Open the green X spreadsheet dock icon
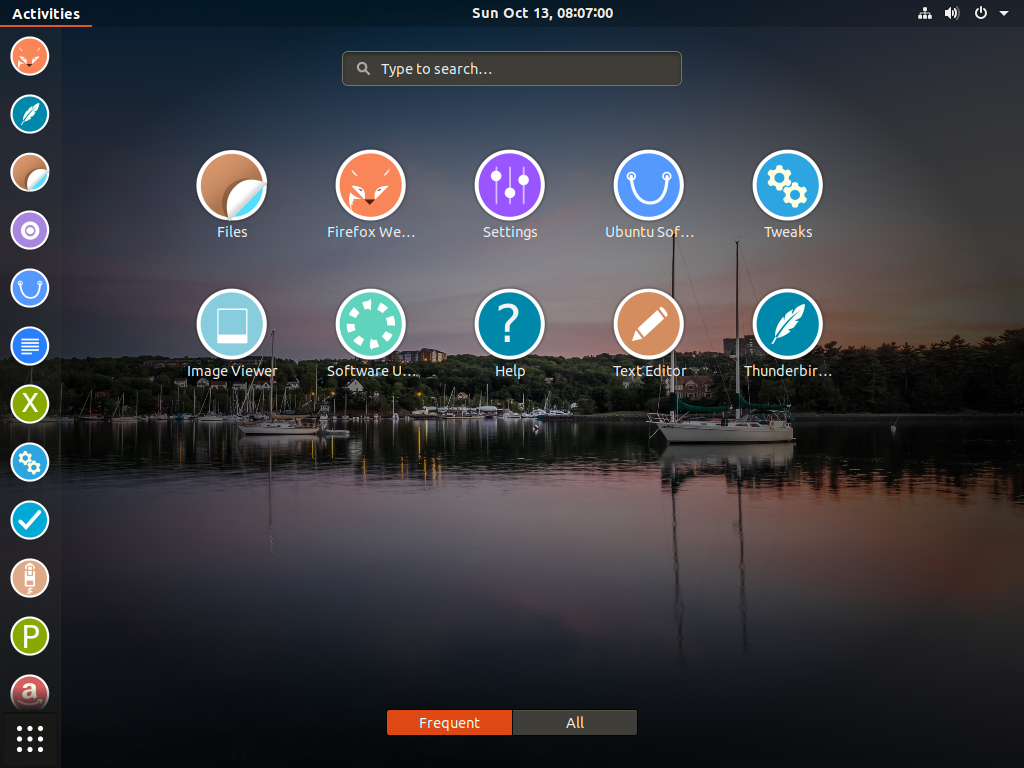The width and height of the screenshot is (1024, 768). click(x=29, y=404)
